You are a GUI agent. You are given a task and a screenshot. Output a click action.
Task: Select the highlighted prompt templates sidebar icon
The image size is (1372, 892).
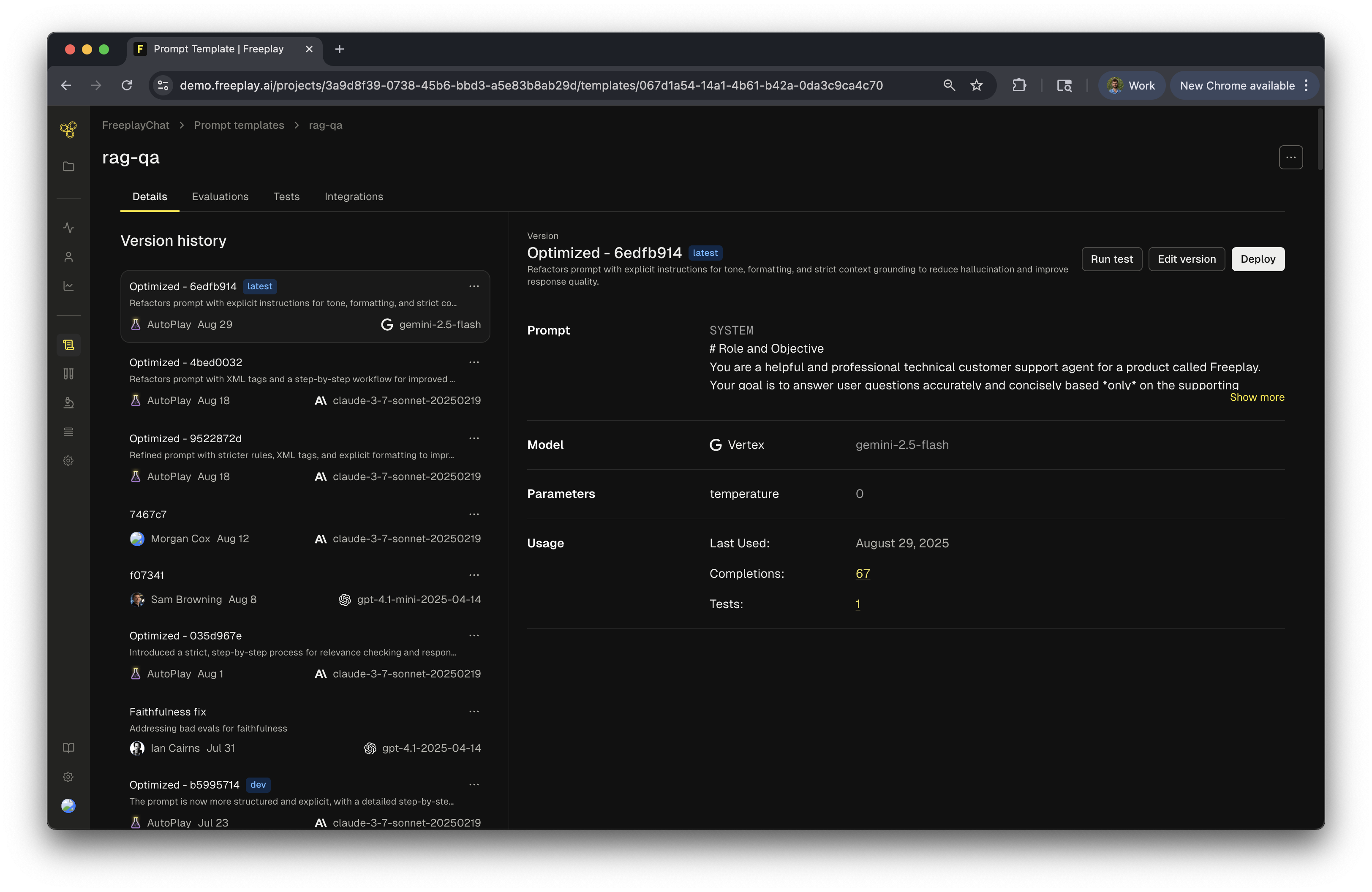pyautogui.click(x=68, y=345)
